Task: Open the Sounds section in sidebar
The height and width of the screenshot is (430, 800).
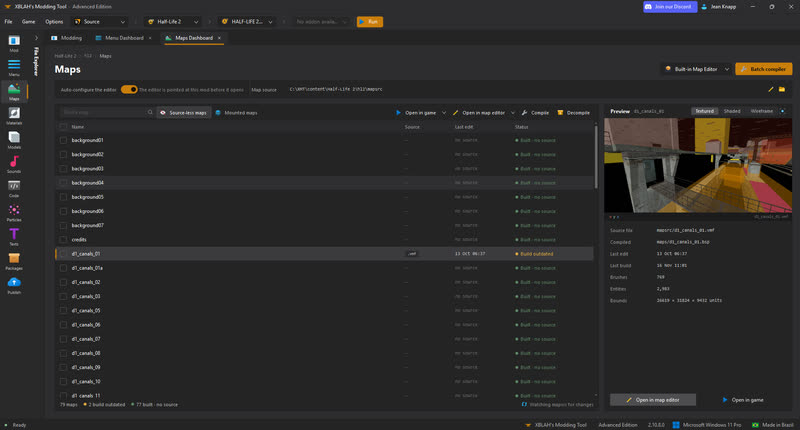Action: (x=14, y=164)
